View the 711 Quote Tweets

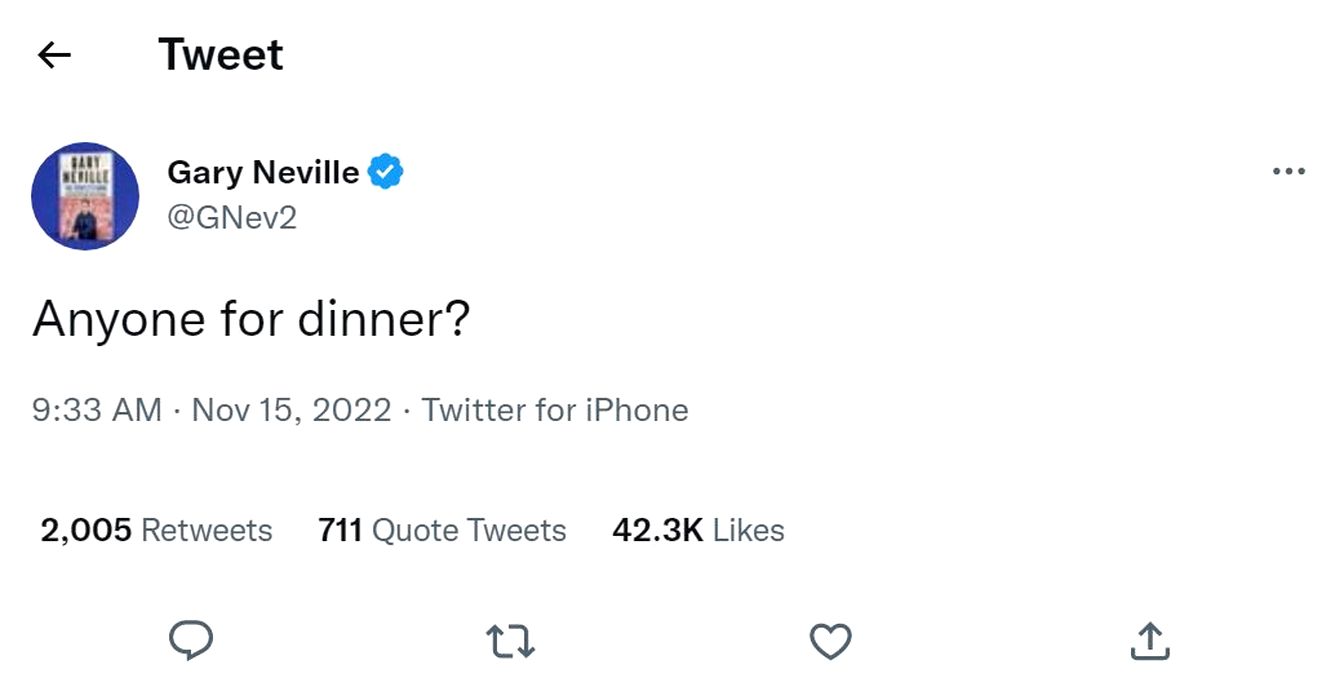[x=442, y=530]
